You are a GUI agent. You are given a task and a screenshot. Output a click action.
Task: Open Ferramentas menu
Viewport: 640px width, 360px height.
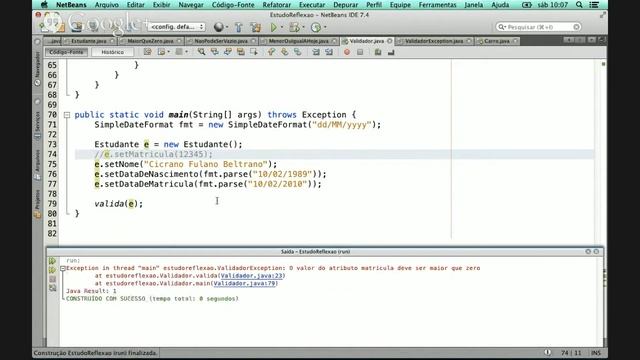pos(437,5)
